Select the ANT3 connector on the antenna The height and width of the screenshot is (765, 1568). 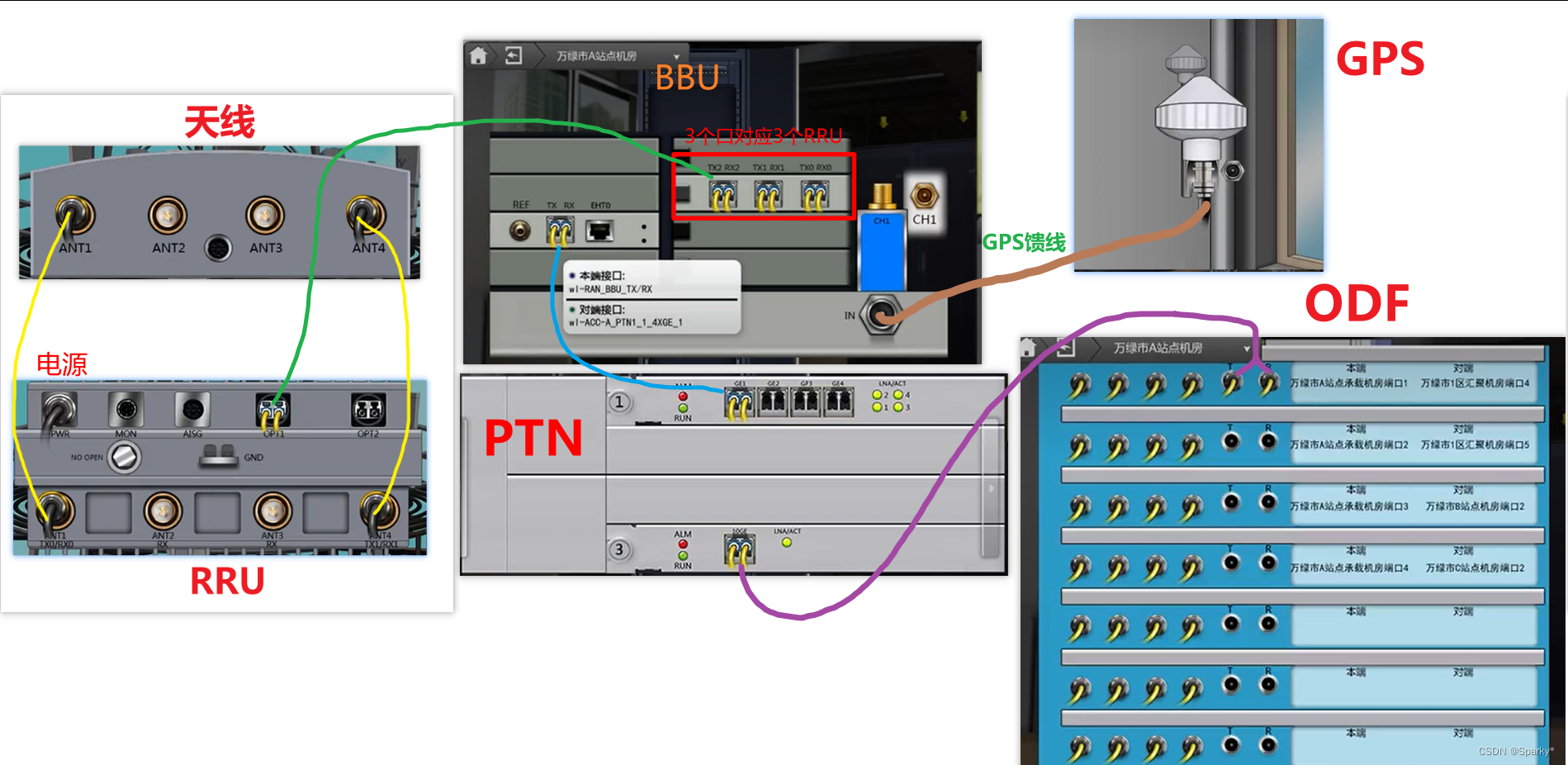(265, 216)
